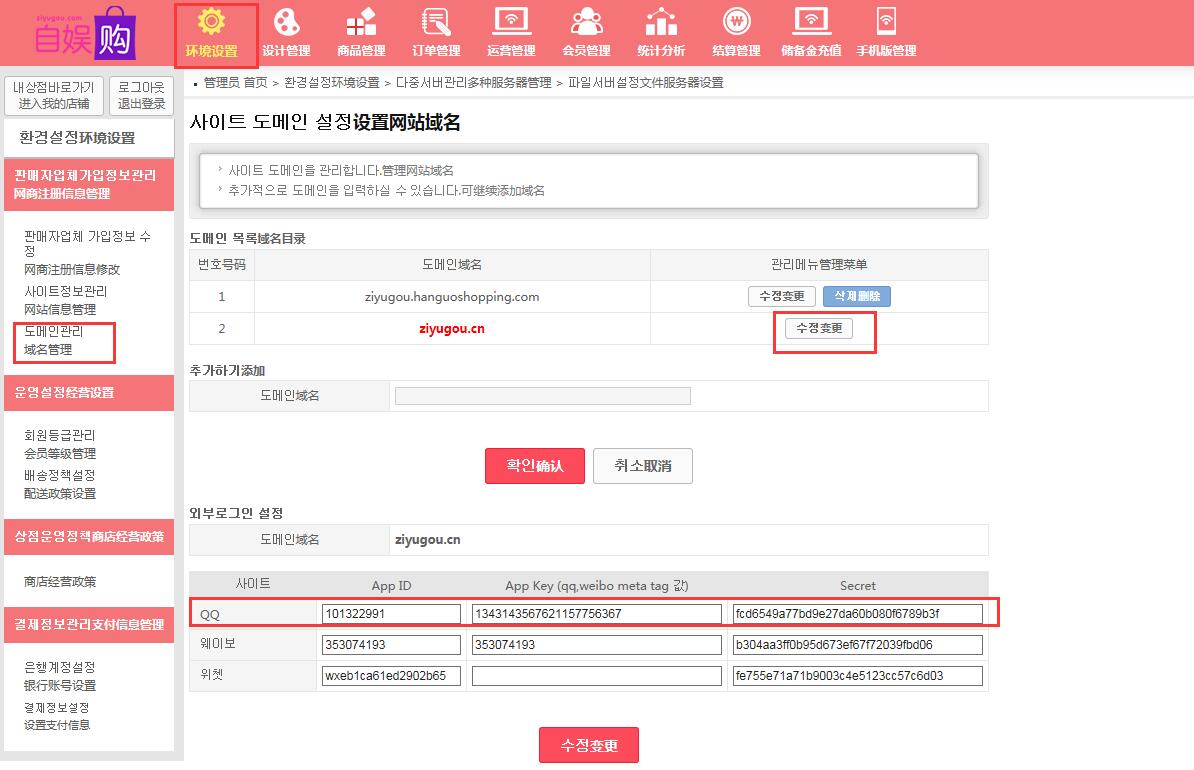Image resolution: width=1194 pixels, height=770 pixels.
Task: Open 会员管理 members icon
Action: [586, 24]
